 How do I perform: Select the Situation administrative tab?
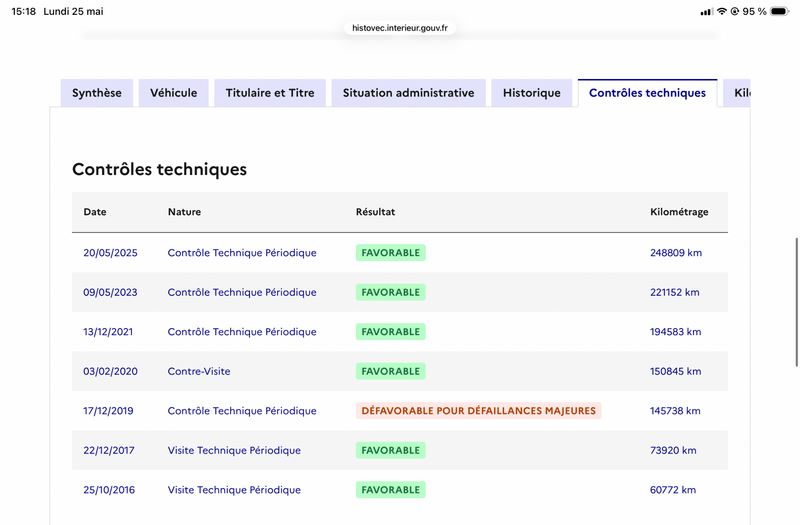coord(409,93)
